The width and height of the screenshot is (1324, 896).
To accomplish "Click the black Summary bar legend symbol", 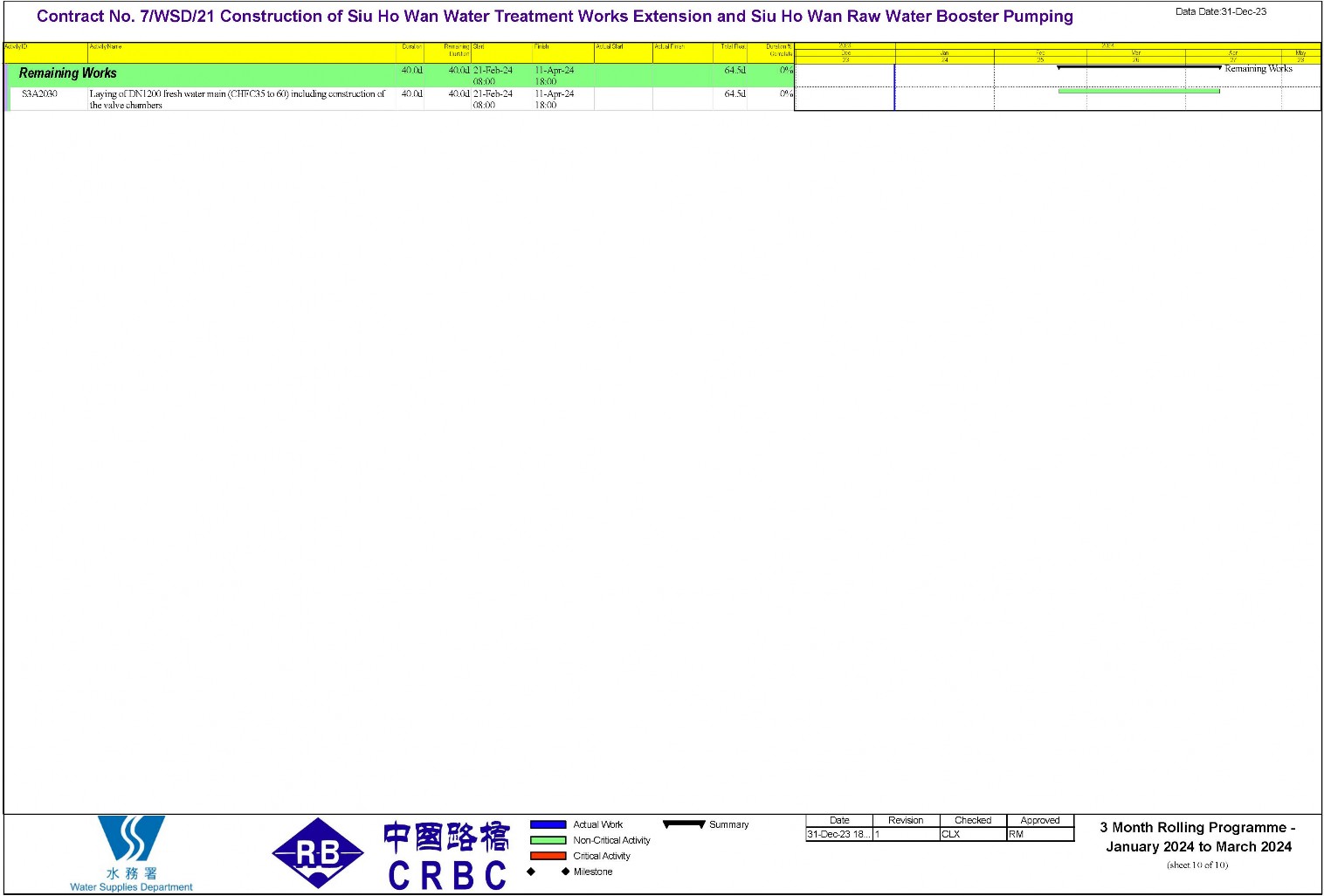I will click(x=684, y=824).
